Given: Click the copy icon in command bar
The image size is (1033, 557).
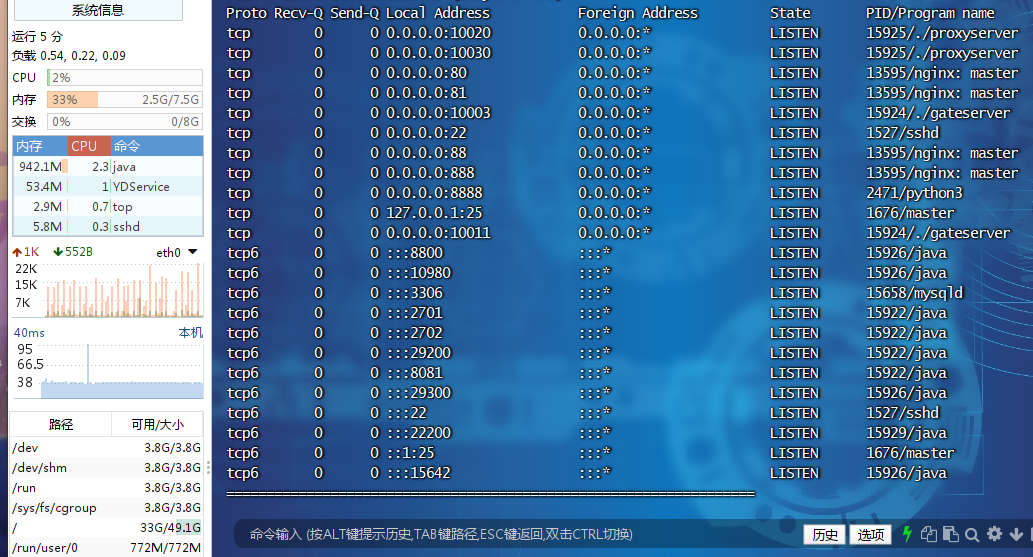Looking at the screenshot, I should (x=929, y=534).
